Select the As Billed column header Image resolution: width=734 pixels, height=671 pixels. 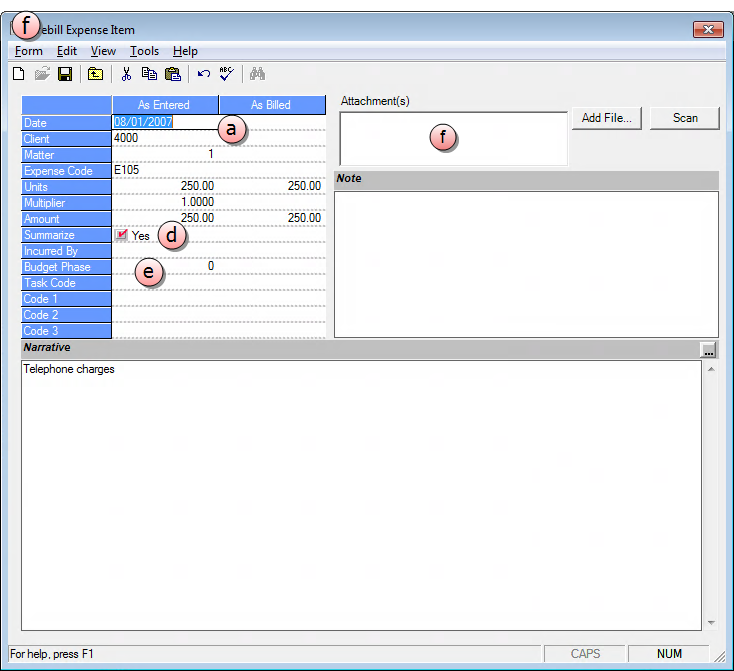[271, 105]
